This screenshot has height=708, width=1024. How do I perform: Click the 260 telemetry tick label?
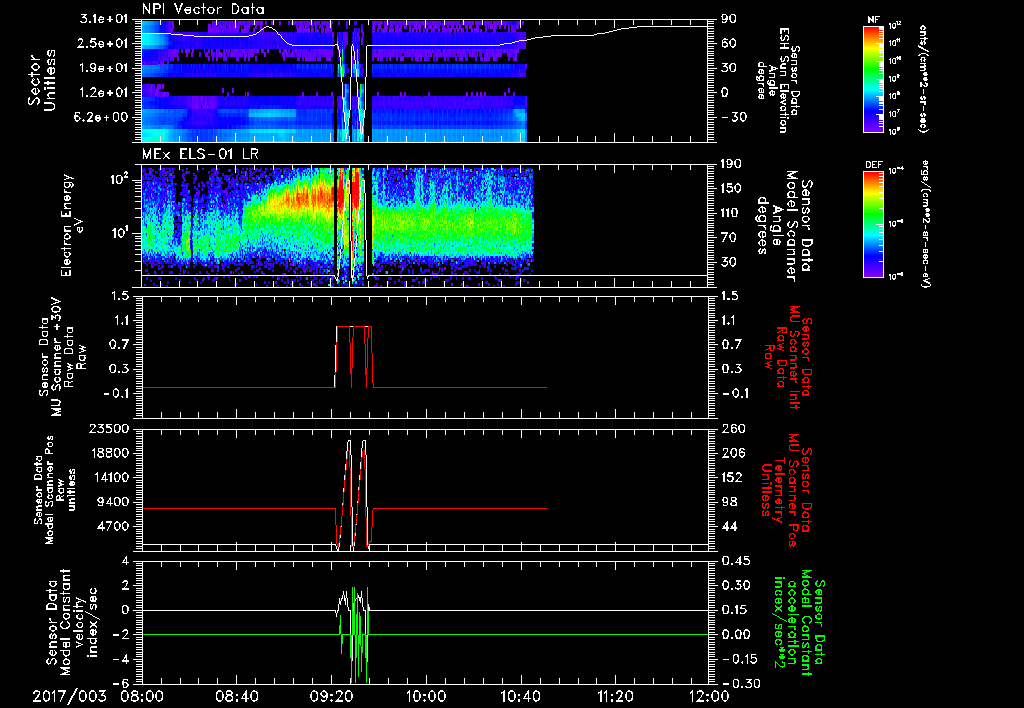coord(733,429)
